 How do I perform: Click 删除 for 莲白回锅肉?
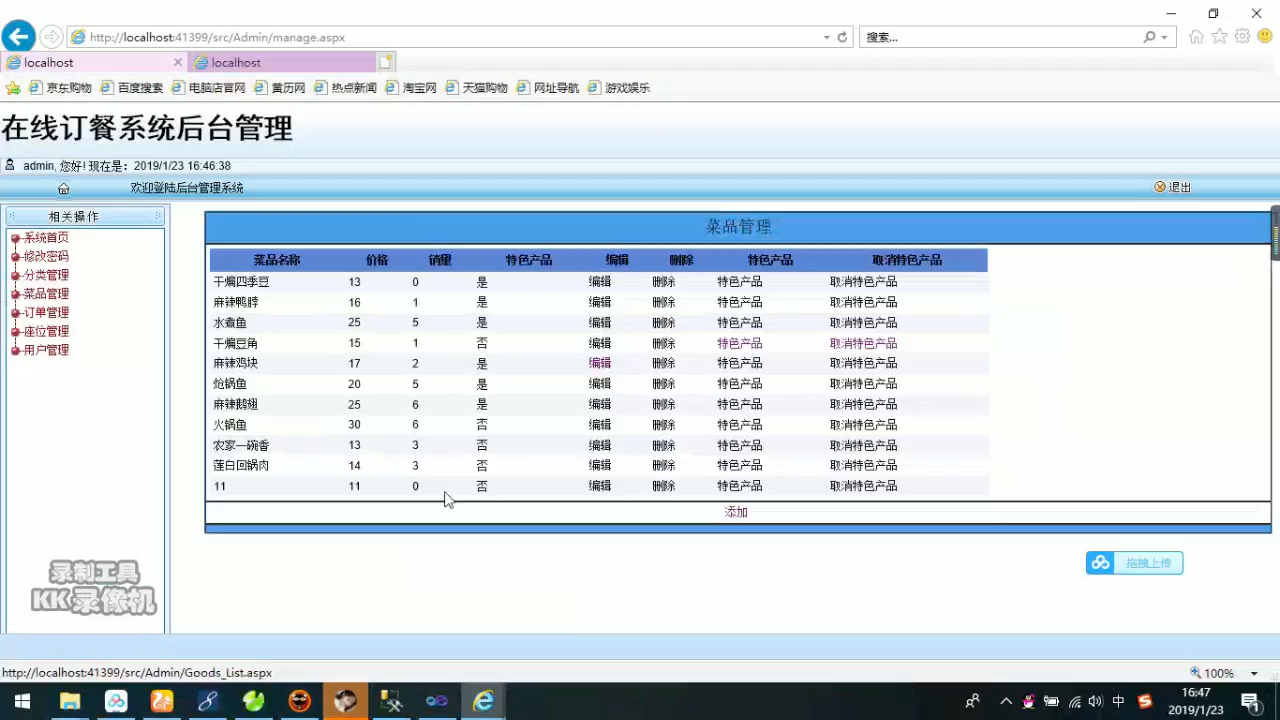coord(664,465)
